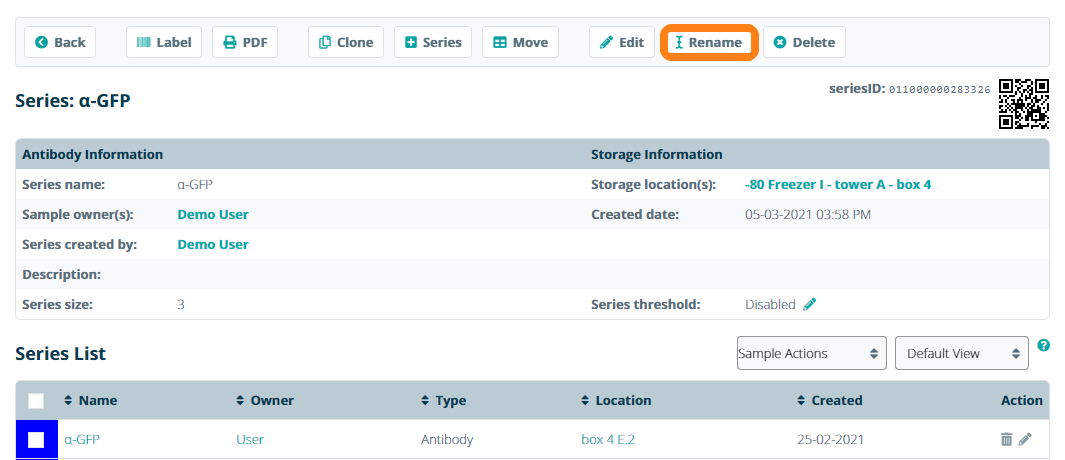
Task: Go Back to previous page
Action: (60, 42)
